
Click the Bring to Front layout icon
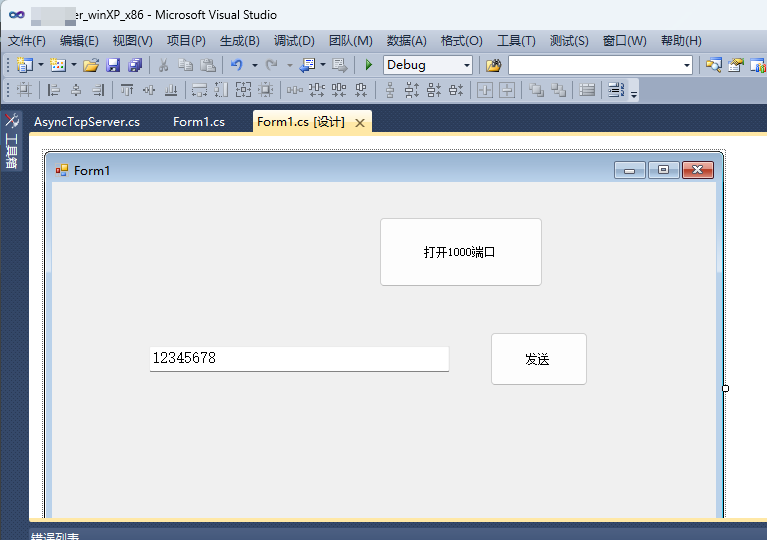536,90
